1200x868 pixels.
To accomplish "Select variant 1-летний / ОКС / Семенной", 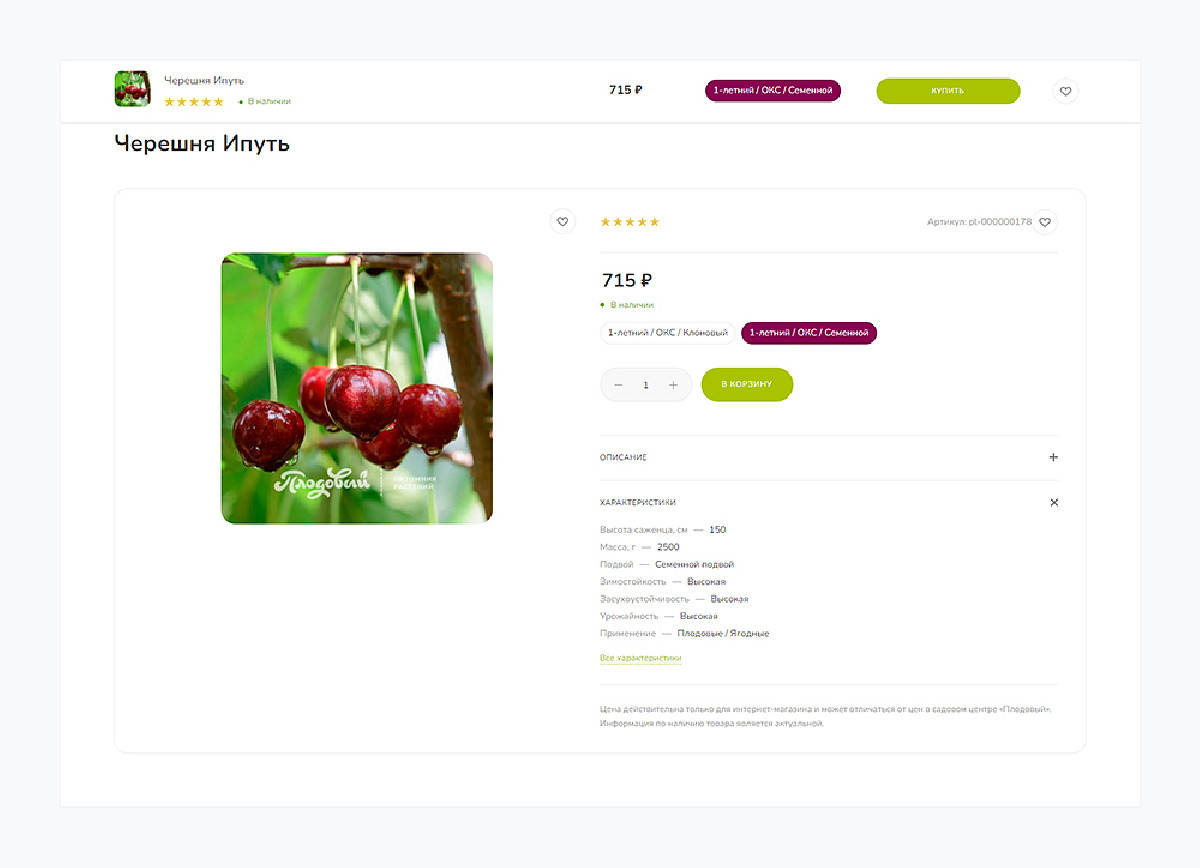I will click(809, 333).
